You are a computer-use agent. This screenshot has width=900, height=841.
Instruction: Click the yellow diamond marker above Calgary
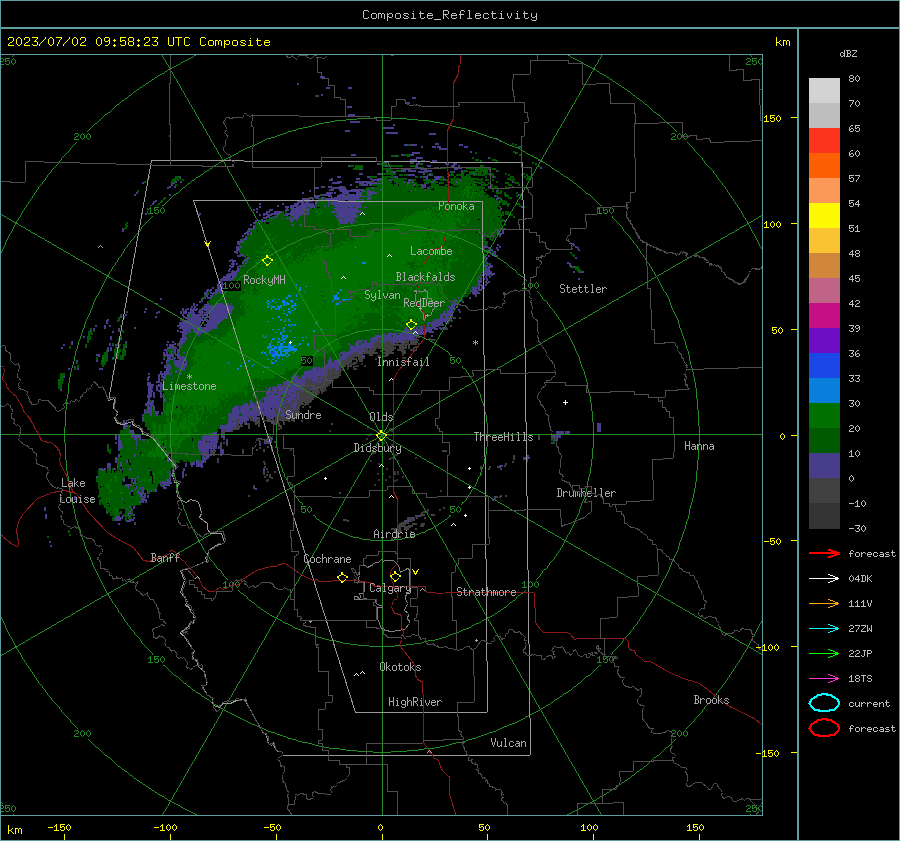click(x=395, y=576)
